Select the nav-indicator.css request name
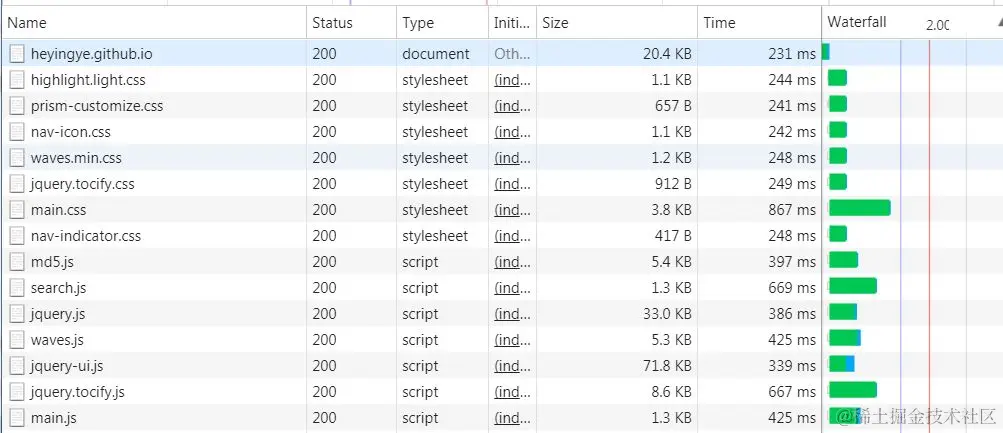The width and height of the screenshot is (1003, 433). [86, 236]
